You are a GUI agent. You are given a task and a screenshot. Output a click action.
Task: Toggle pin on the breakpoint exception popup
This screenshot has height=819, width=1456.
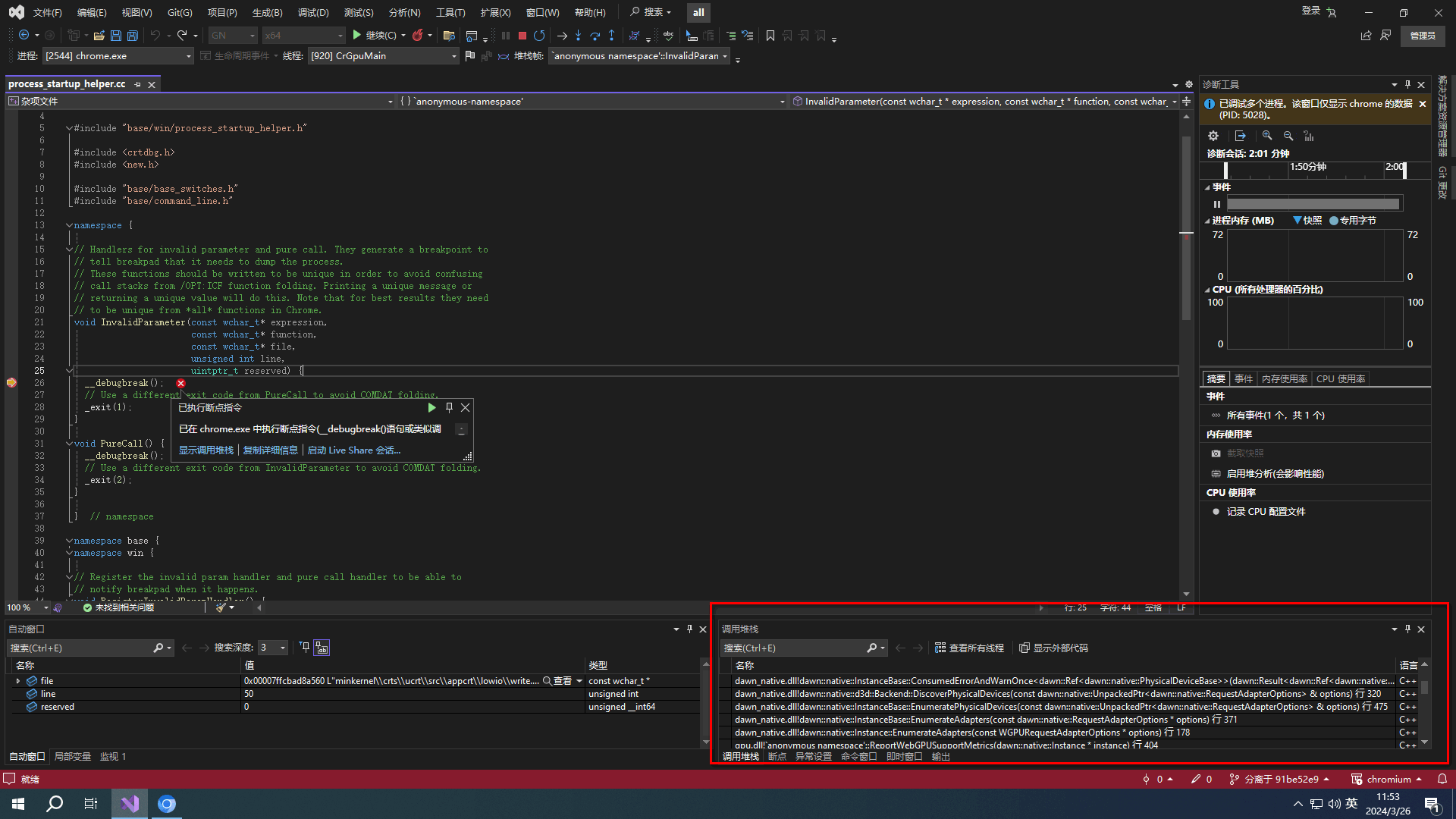tap(449, 408)
